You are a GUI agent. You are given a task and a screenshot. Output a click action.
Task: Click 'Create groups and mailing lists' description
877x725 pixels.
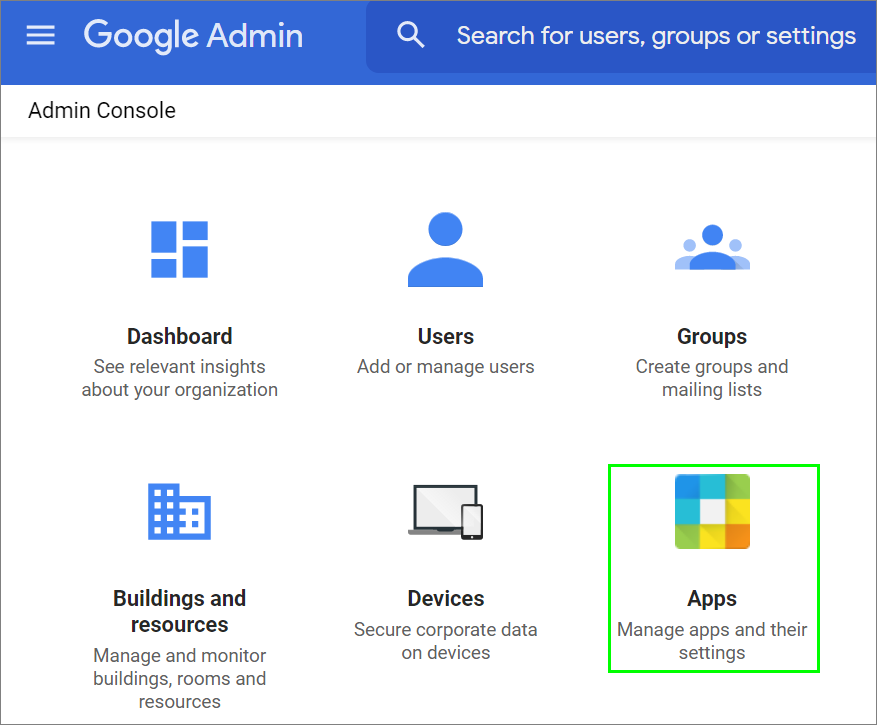(x=712, y=378)
